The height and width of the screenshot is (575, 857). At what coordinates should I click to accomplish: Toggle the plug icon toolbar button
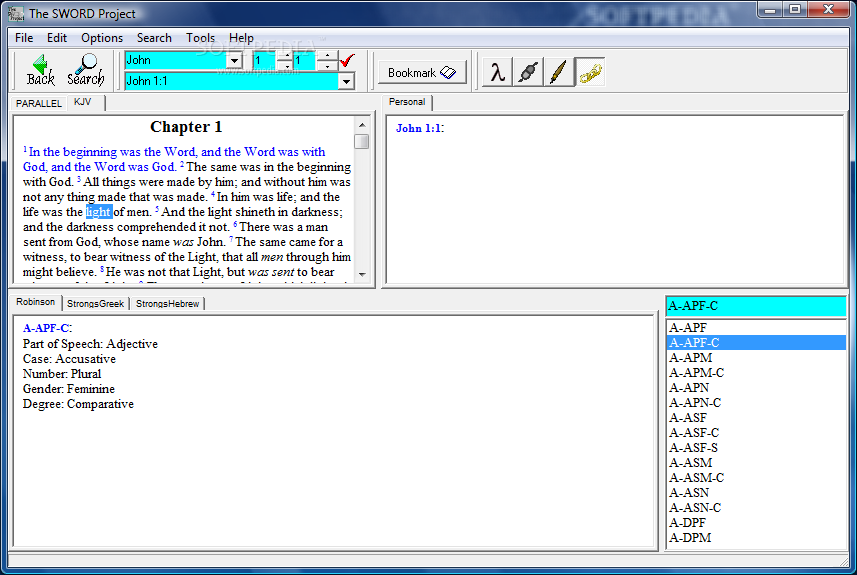pyautogui.click(x=528, y=72)
